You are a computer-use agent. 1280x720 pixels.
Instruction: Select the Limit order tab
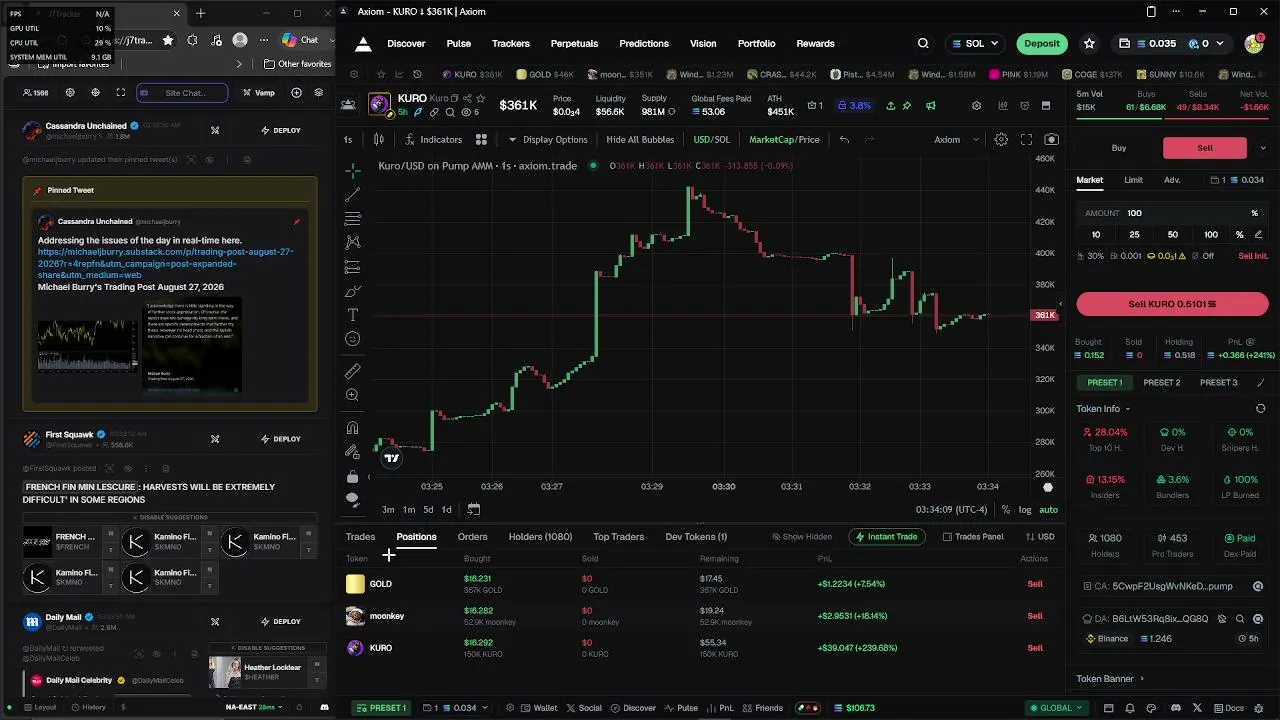(1133, 180)
